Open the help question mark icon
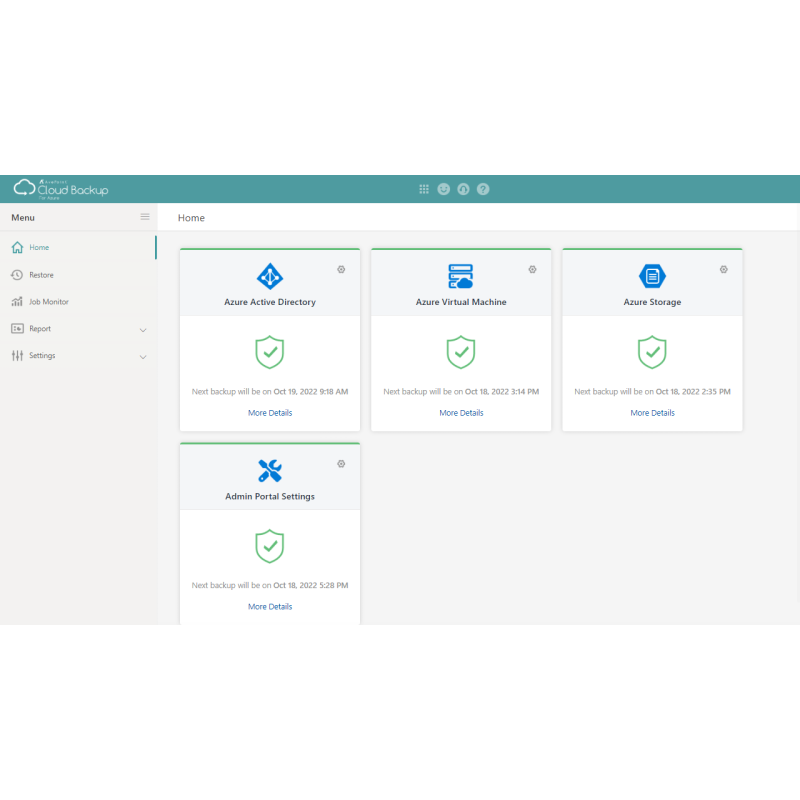This screenshot has width=800, height=800. tap(483, 189)
